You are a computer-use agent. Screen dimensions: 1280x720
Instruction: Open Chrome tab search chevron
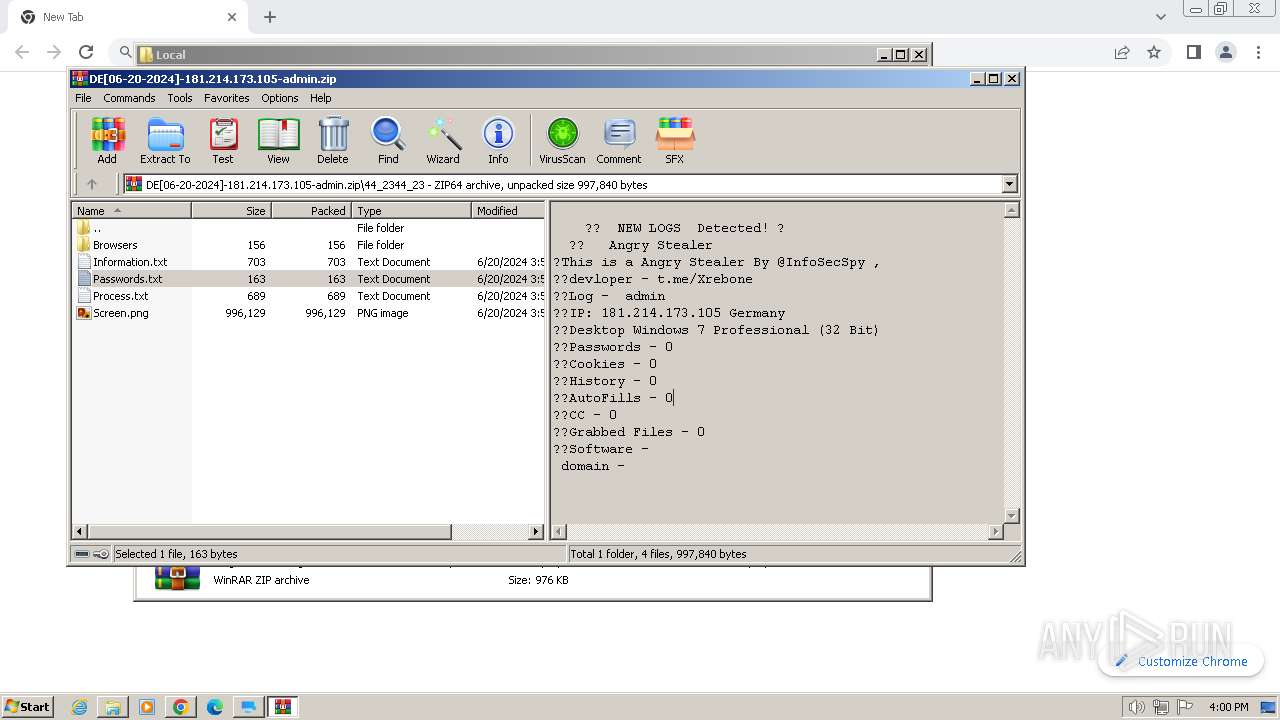[x=1161, y=17]
